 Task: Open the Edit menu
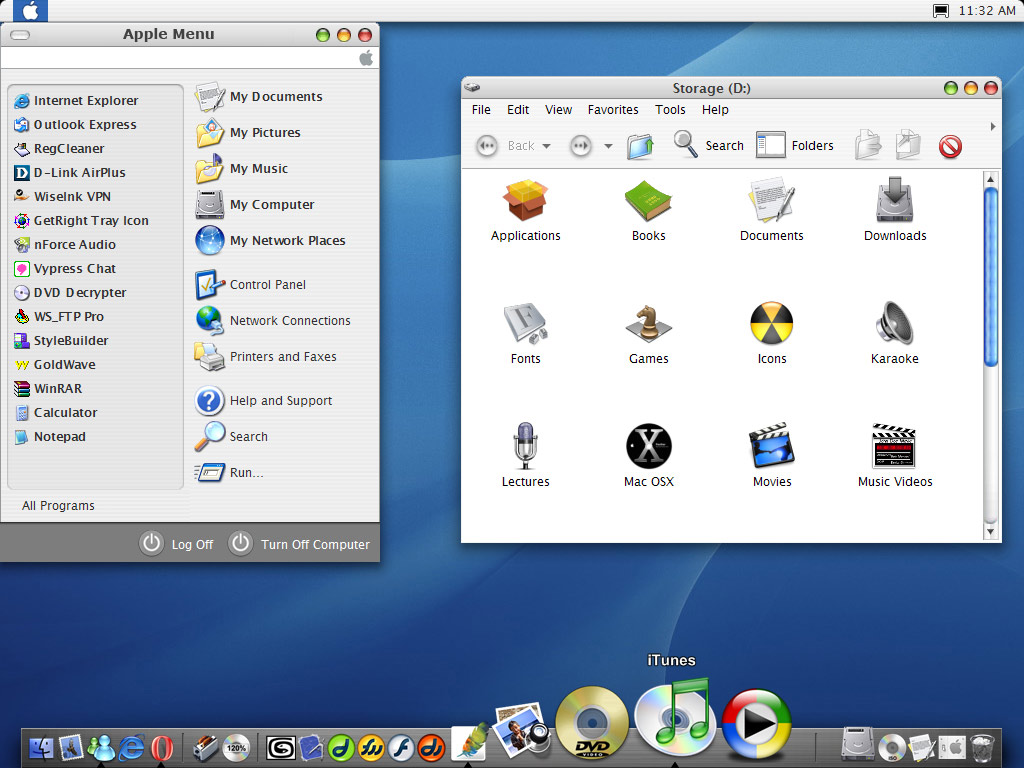518,110
